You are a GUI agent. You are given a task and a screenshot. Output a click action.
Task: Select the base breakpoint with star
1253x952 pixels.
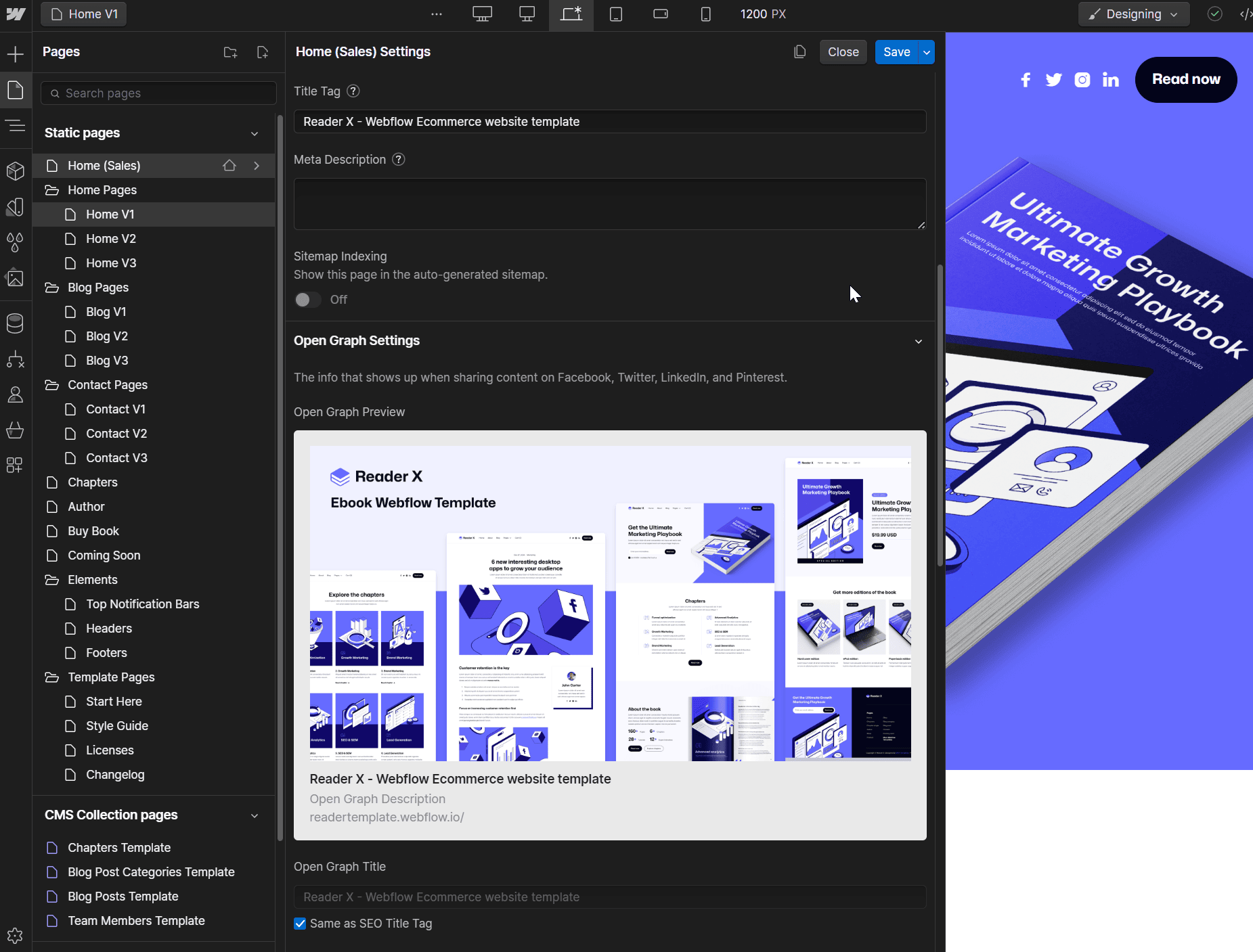tap(571, 14)
